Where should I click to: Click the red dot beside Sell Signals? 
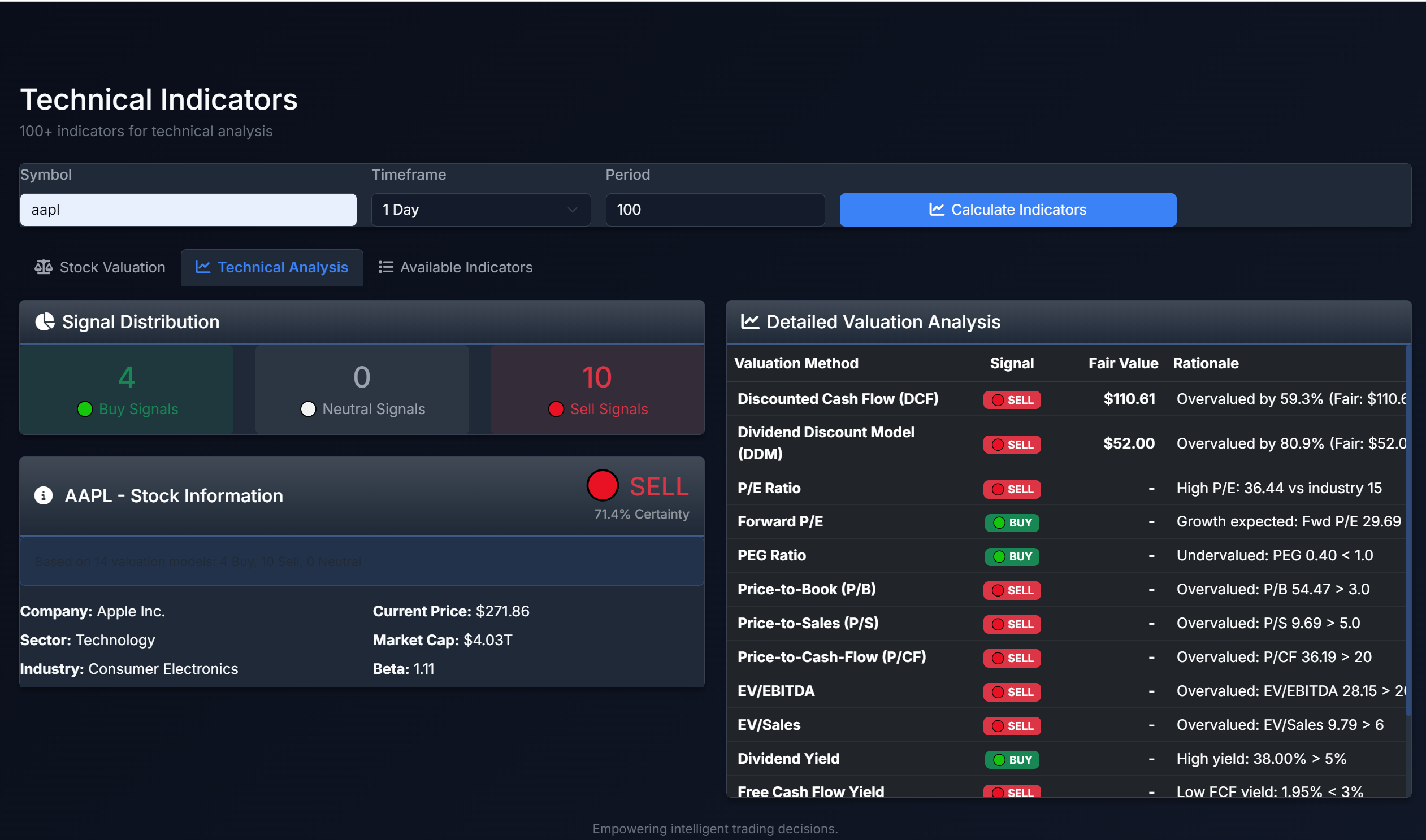[x=556, y=408]
